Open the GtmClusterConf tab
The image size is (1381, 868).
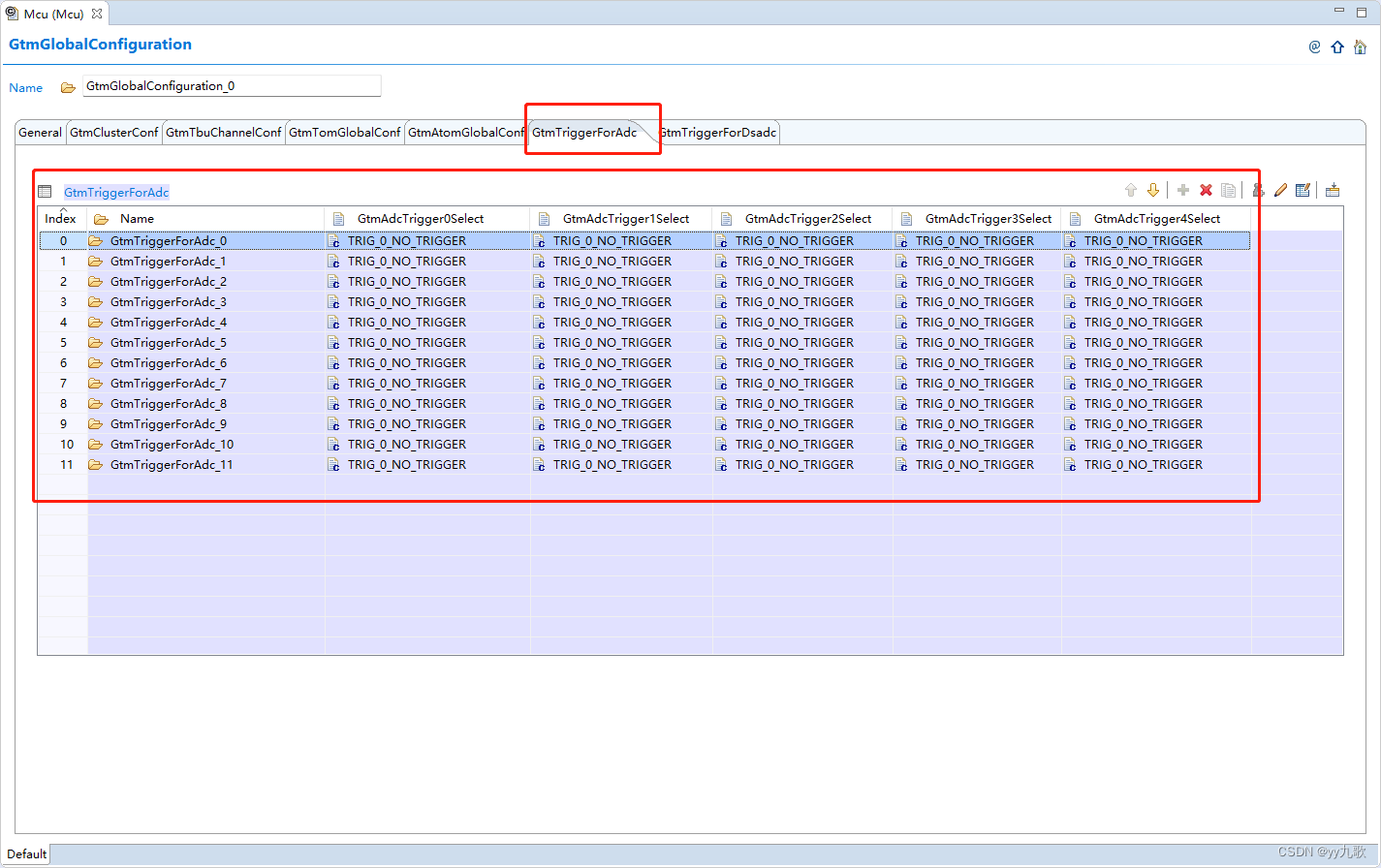pyautogui.click(x=114, y=133)
